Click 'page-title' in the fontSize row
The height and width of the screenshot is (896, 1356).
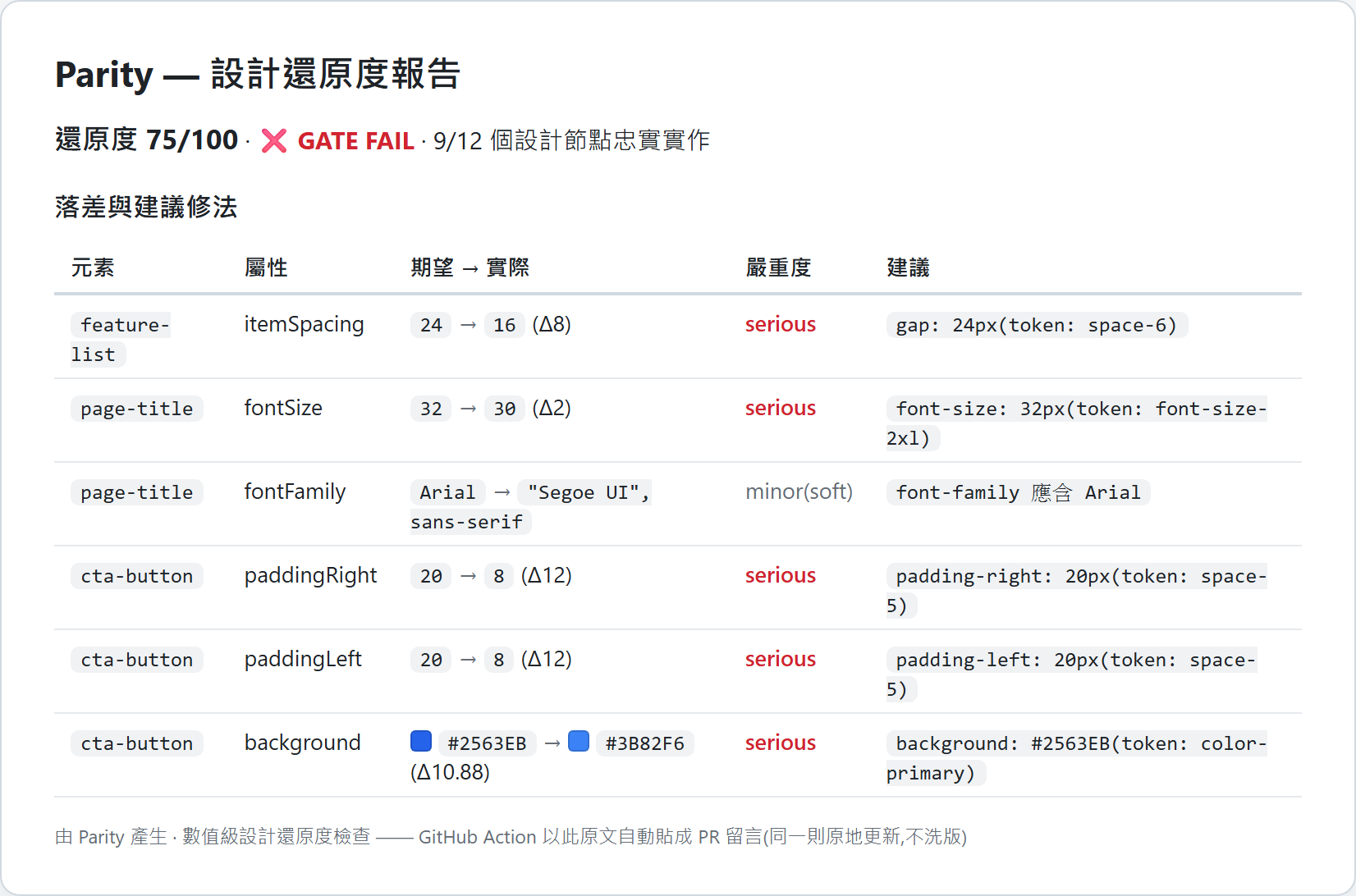(x=137, y=409)
